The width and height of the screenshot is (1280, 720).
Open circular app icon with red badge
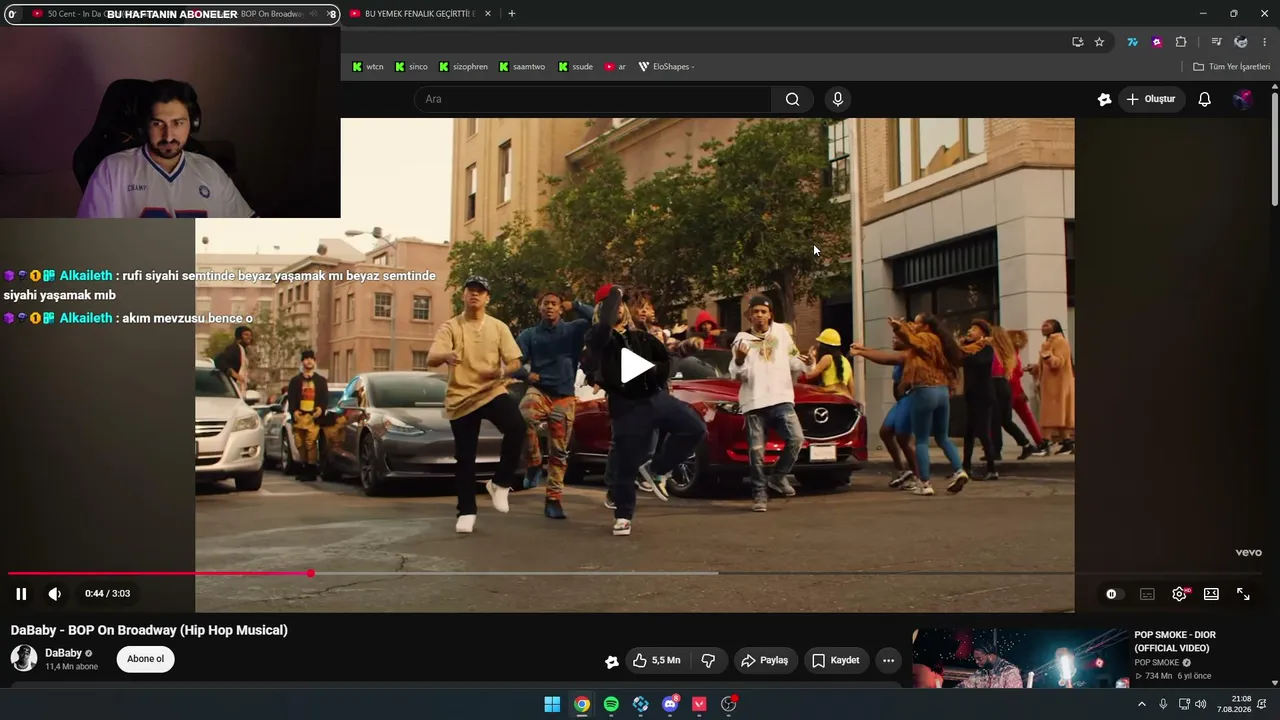click(729, 704)
